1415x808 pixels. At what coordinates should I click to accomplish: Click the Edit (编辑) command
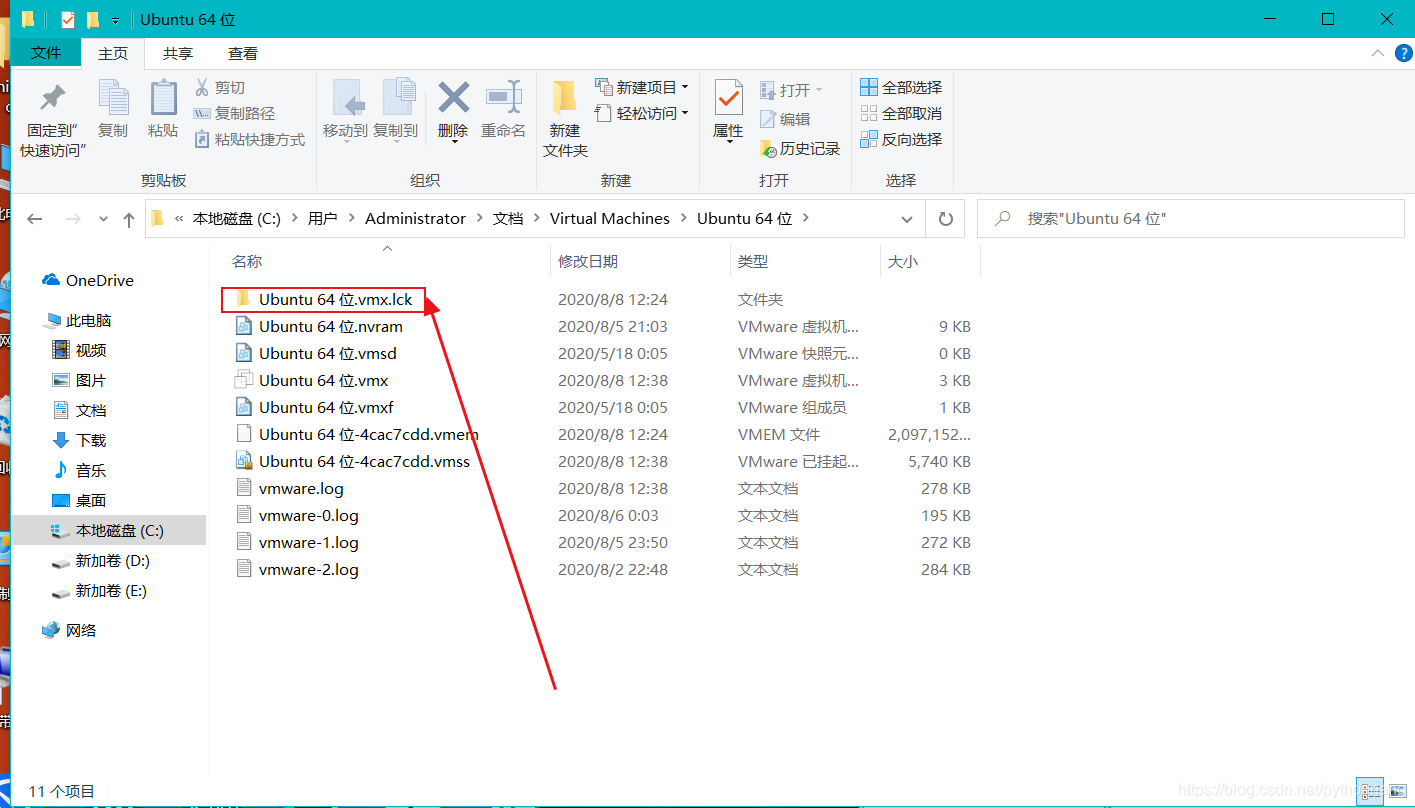786,119
